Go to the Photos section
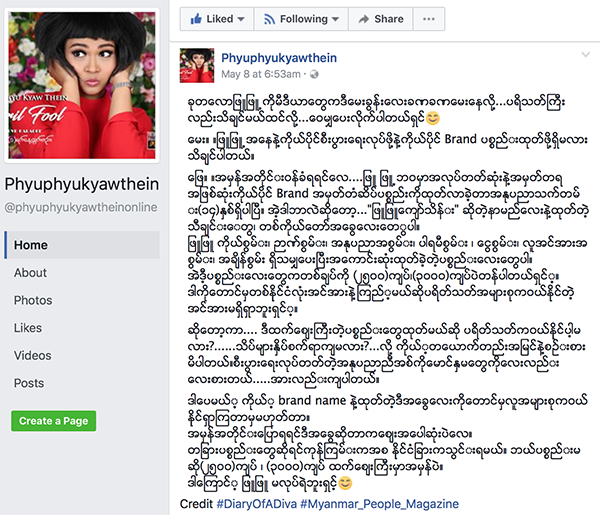The width and height of the screenshot is (600, 515). 33,300
